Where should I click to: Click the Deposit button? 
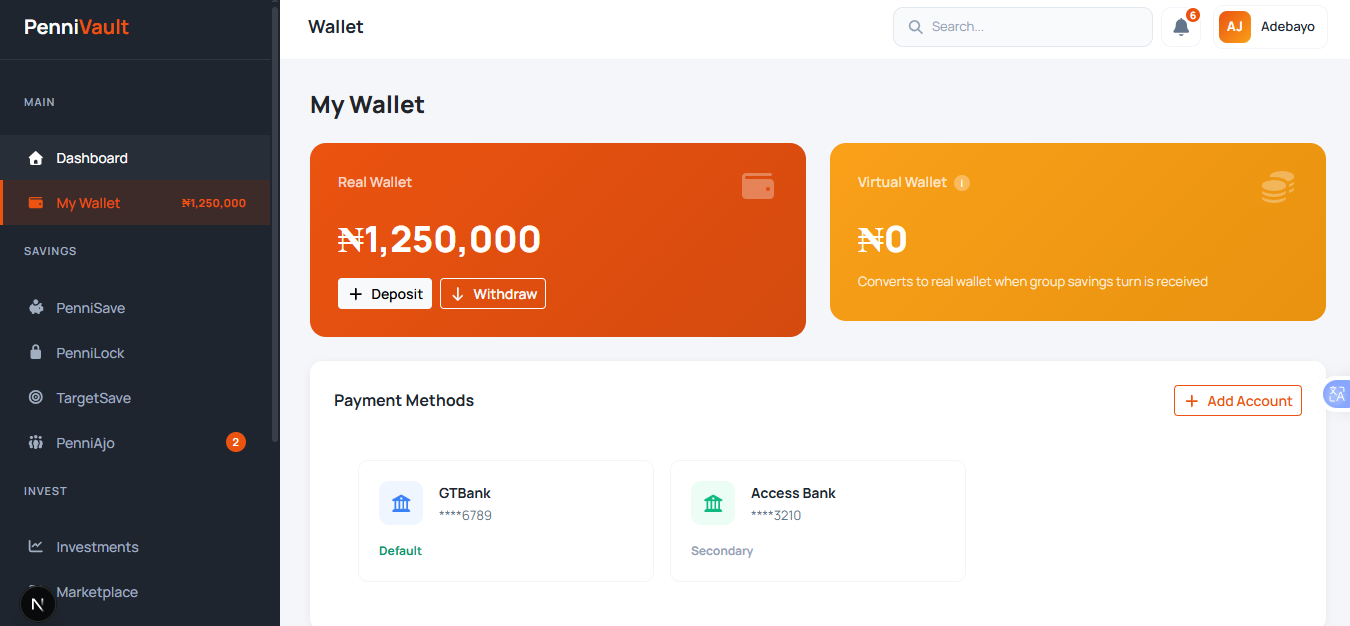[384, 293]
